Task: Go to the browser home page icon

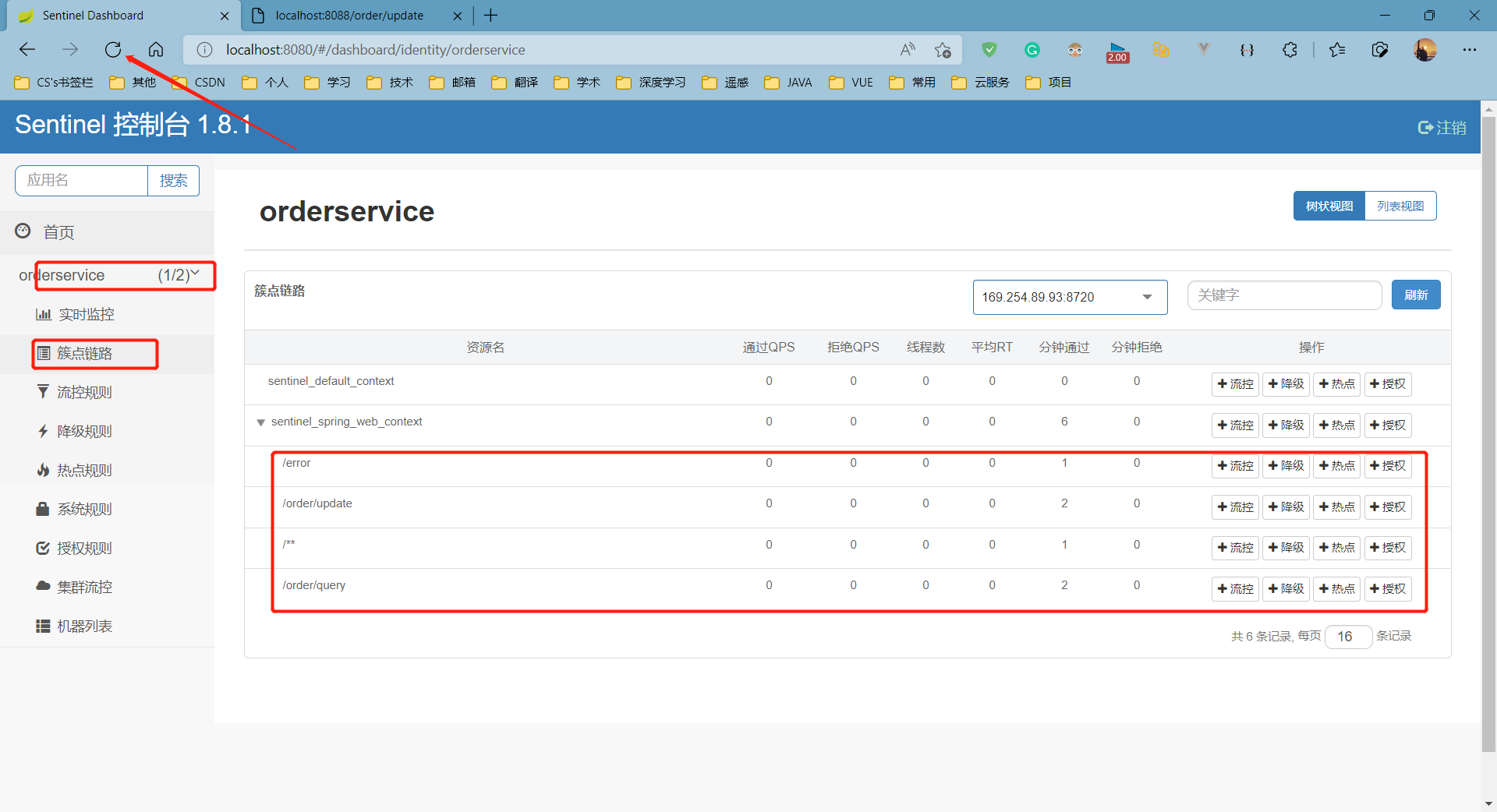Action: [156, 50]
